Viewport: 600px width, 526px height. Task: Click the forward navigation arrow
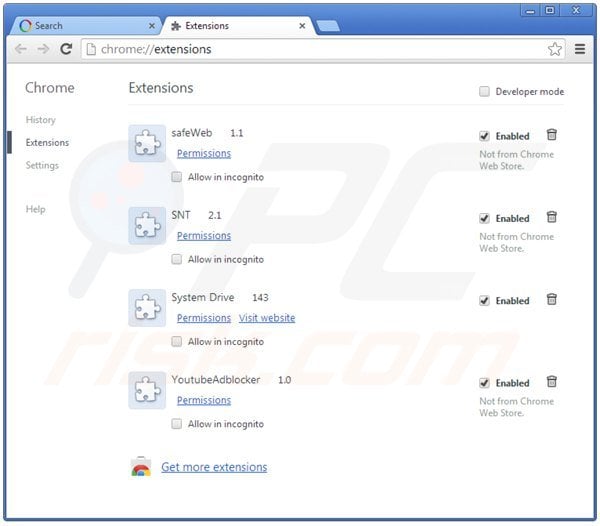(x=43, y=49)
